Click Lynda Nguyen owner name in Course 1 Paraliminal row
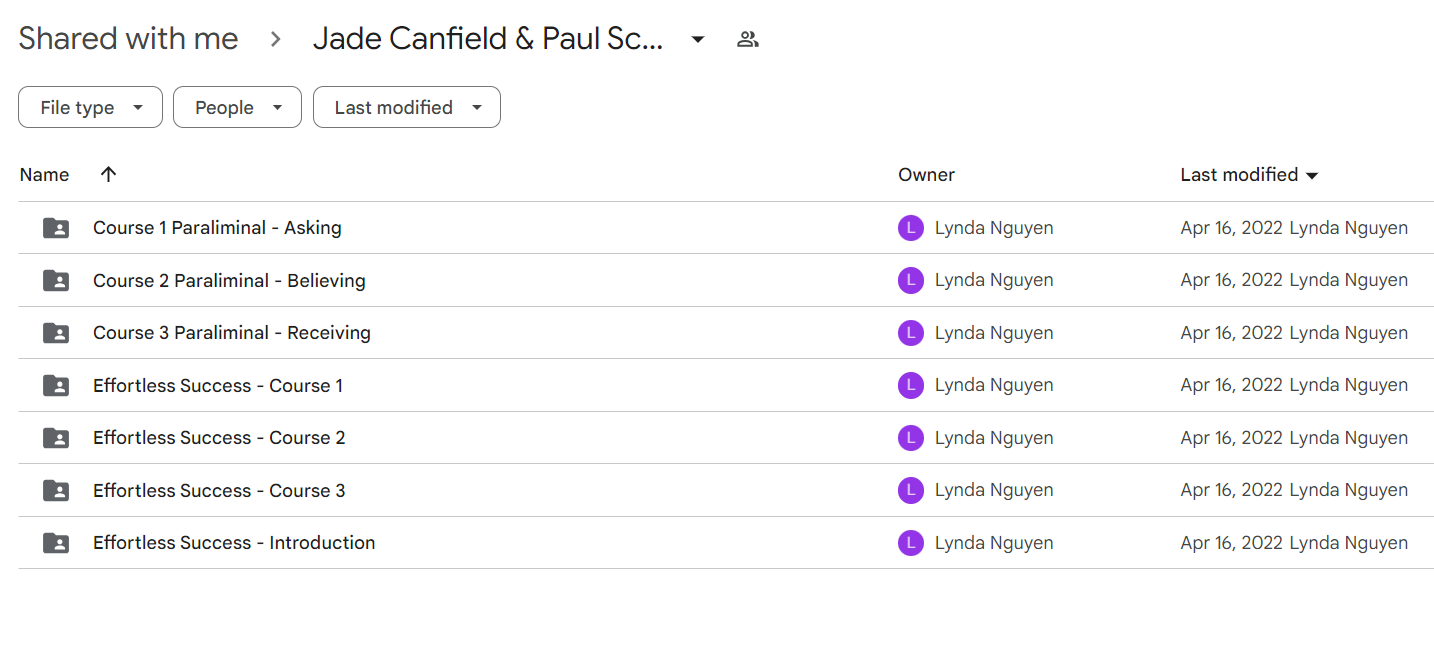Viewport: 1434px width, 653px height. (994, 228)
